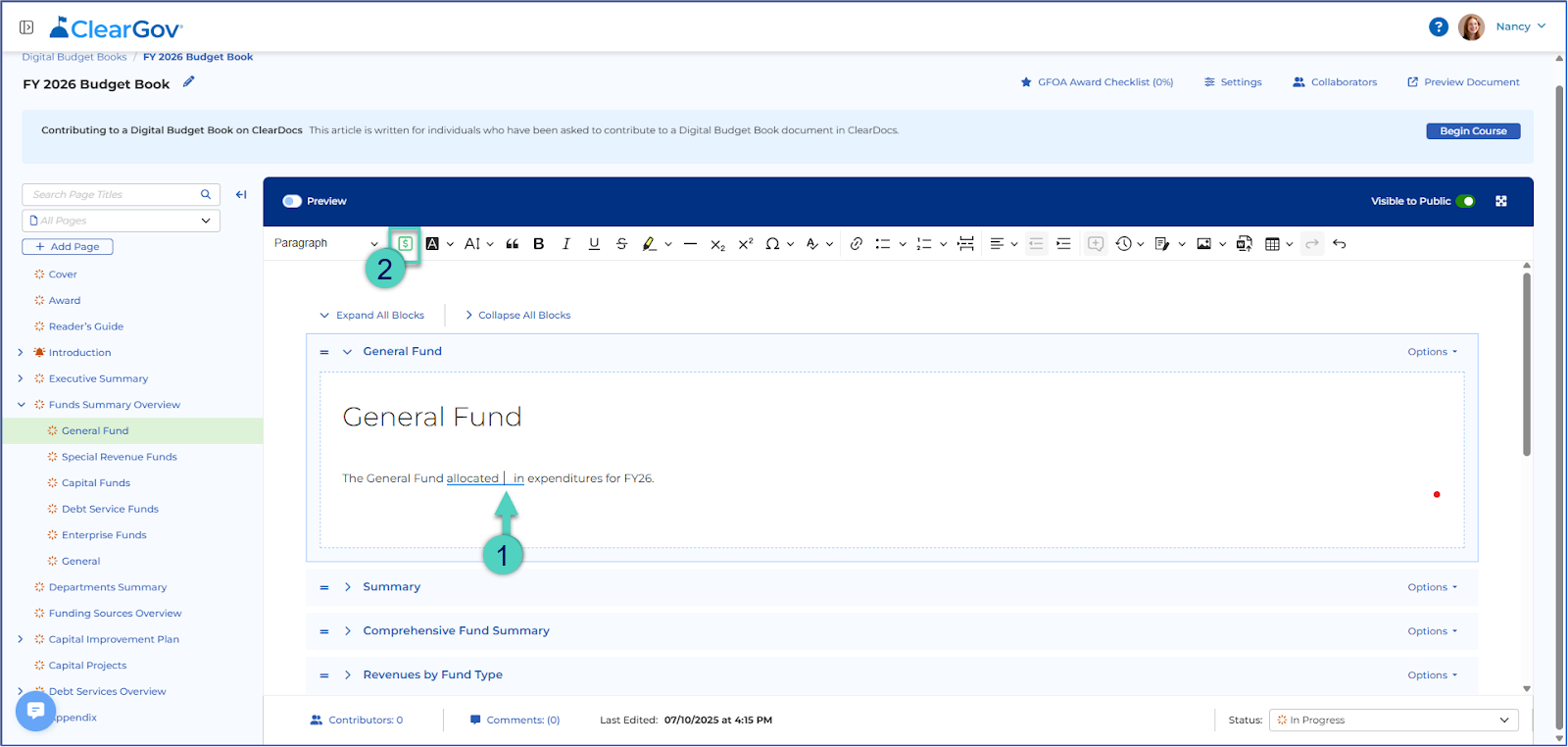Click the superscript icon
The height and width of the screenshot is (747, 1568).
tap(746, 244)
